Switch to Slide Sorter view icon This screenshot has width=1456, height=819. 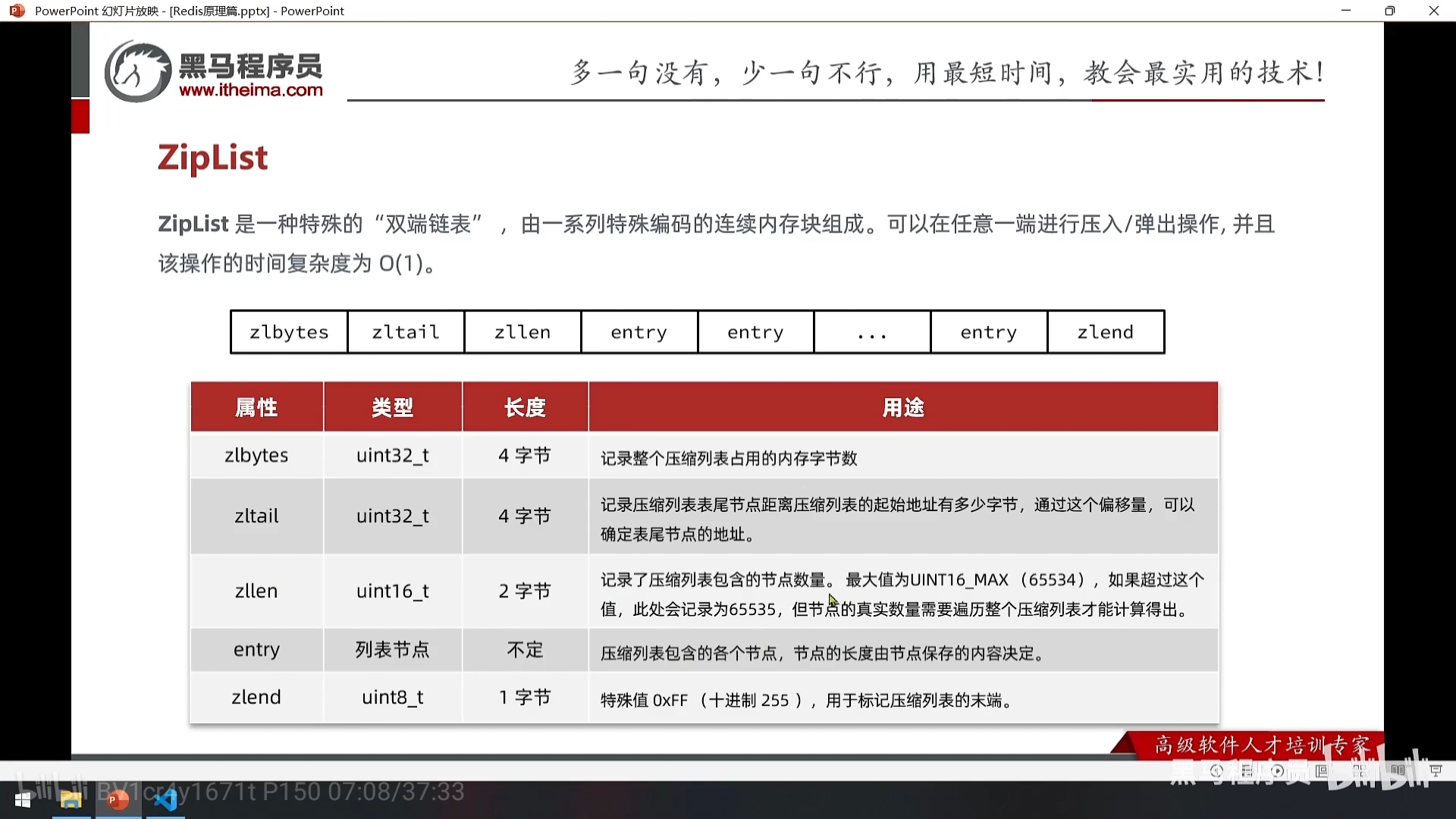1360,771
